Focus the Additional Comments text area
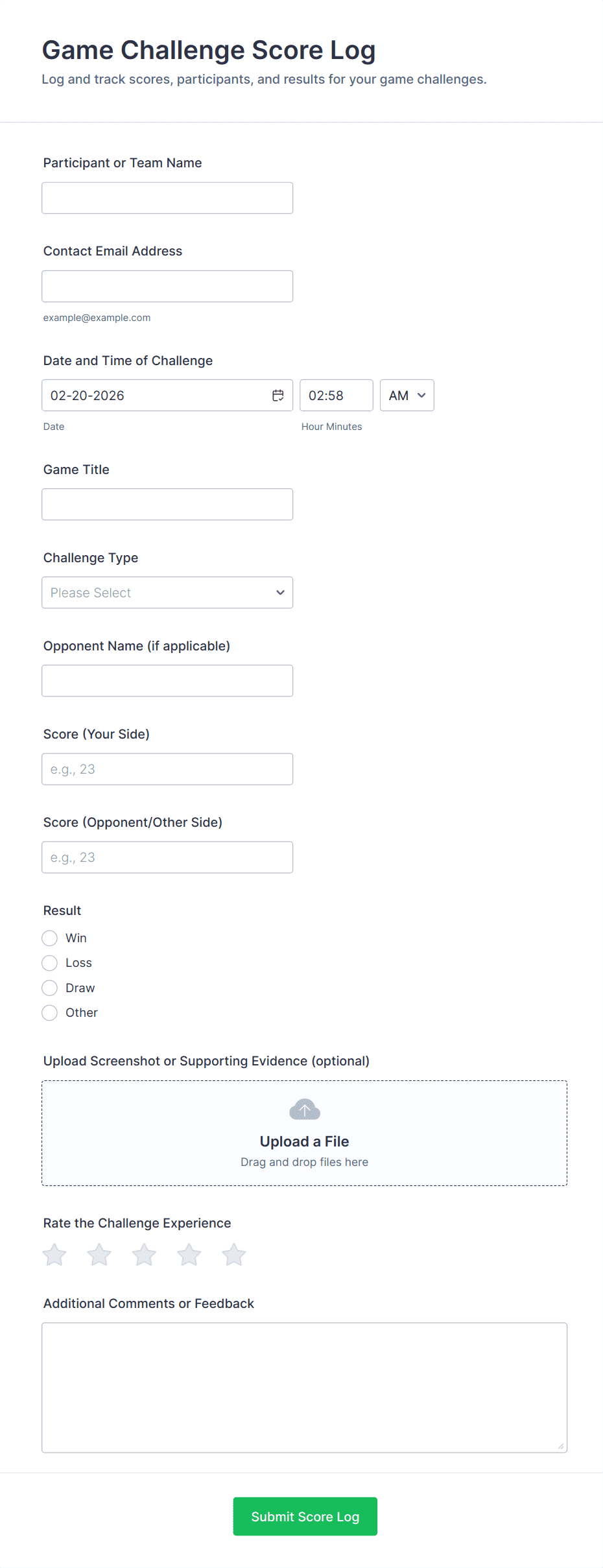The width and height of the screenshot is (603, 1568). [304, 1387]
